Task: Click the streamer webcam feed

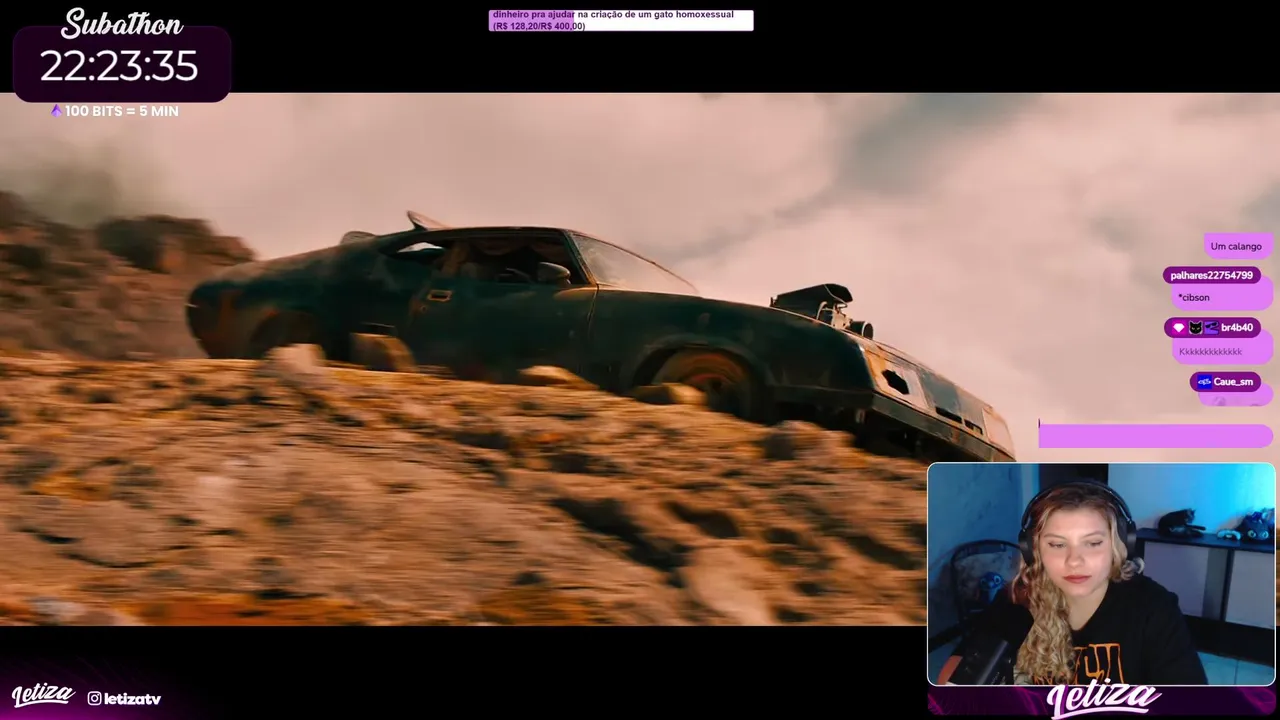Action: coord(1101,574)
